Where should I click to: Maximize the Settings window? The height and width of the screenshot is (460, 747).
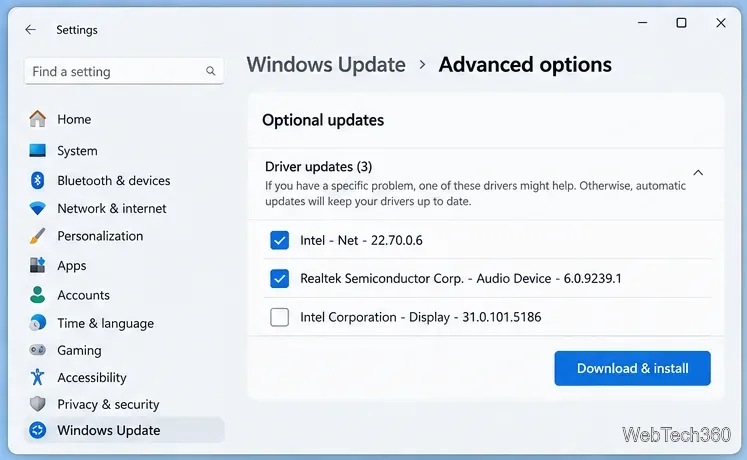click(681, 22)
